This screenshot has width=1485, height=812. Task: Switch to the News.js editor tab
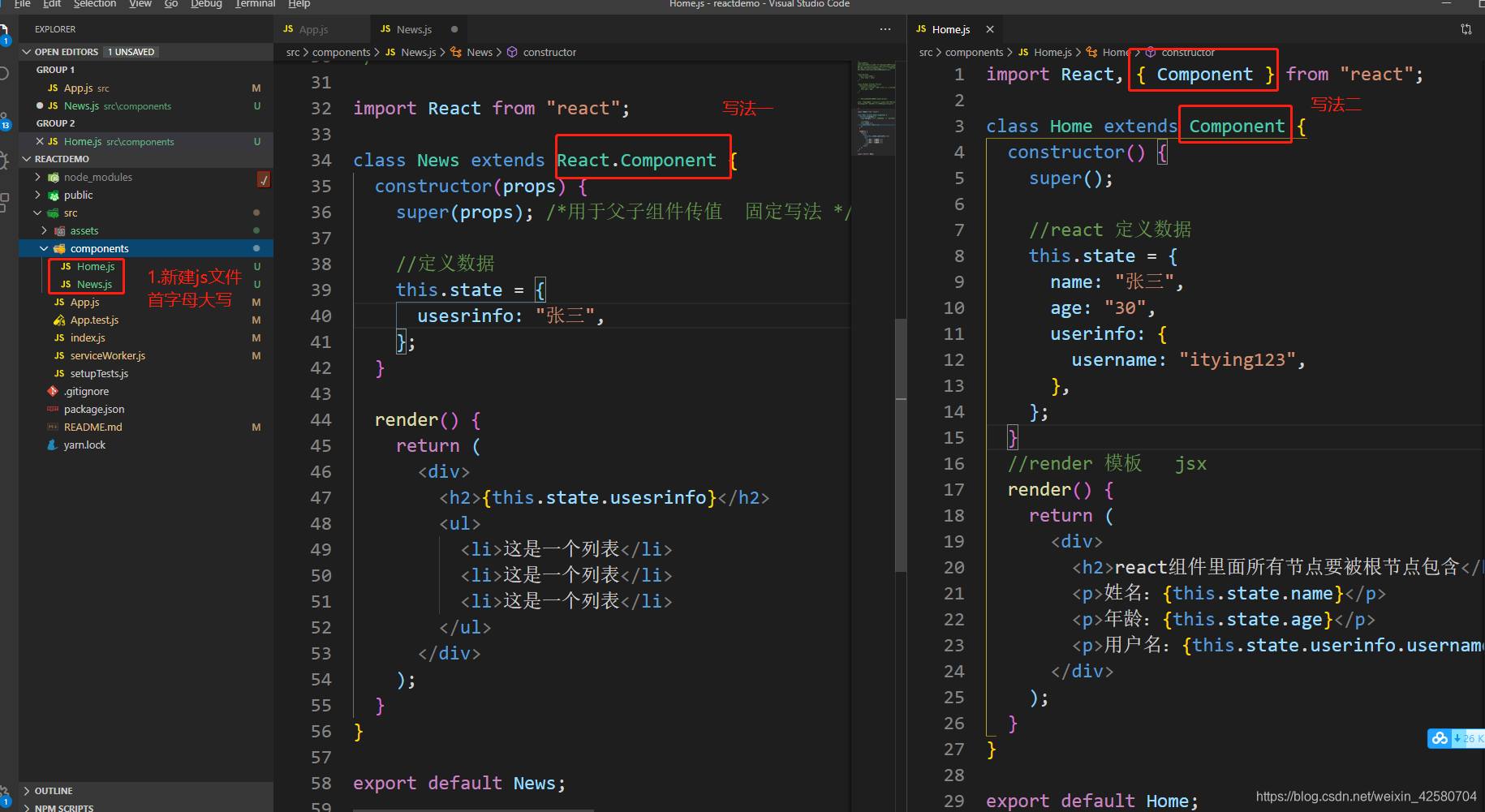[x=418, y=29]
